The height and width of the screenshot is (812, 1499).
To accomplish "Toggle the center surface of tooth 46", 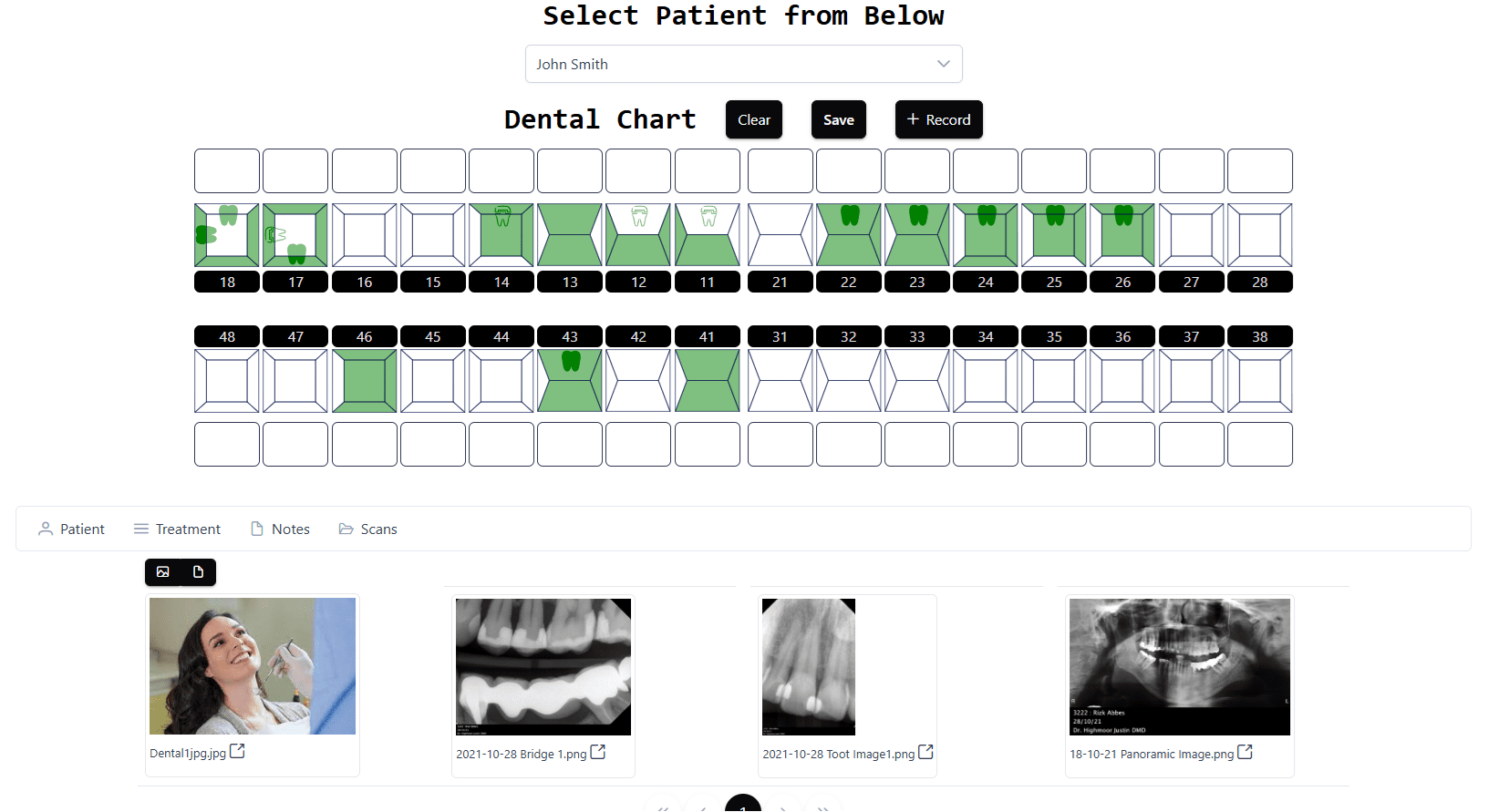I will 365,381.
